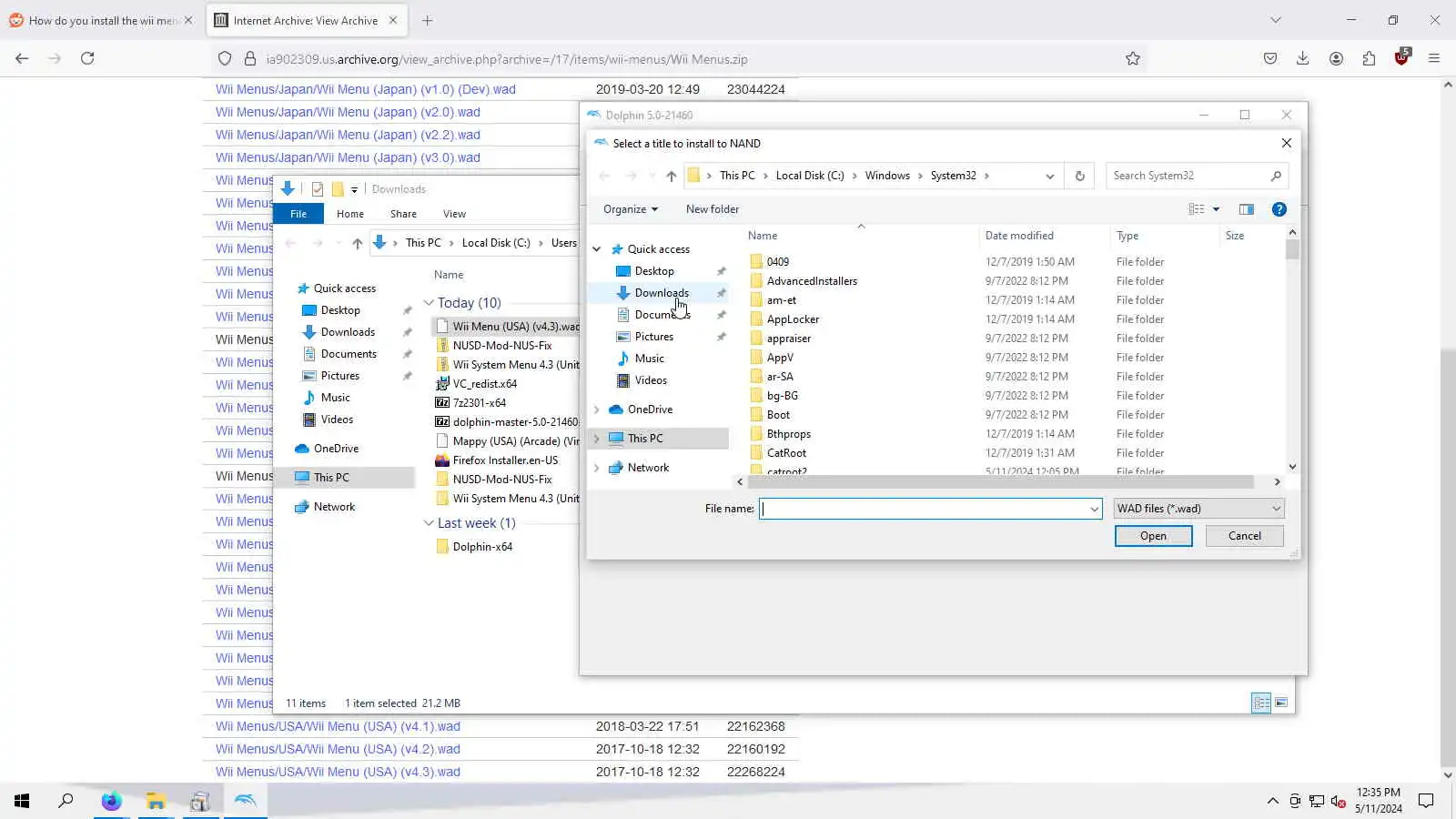Expand OneDrive in the dialog tree
The width and height of the screenshot is (1456, 819).
[x=597, y=409]
